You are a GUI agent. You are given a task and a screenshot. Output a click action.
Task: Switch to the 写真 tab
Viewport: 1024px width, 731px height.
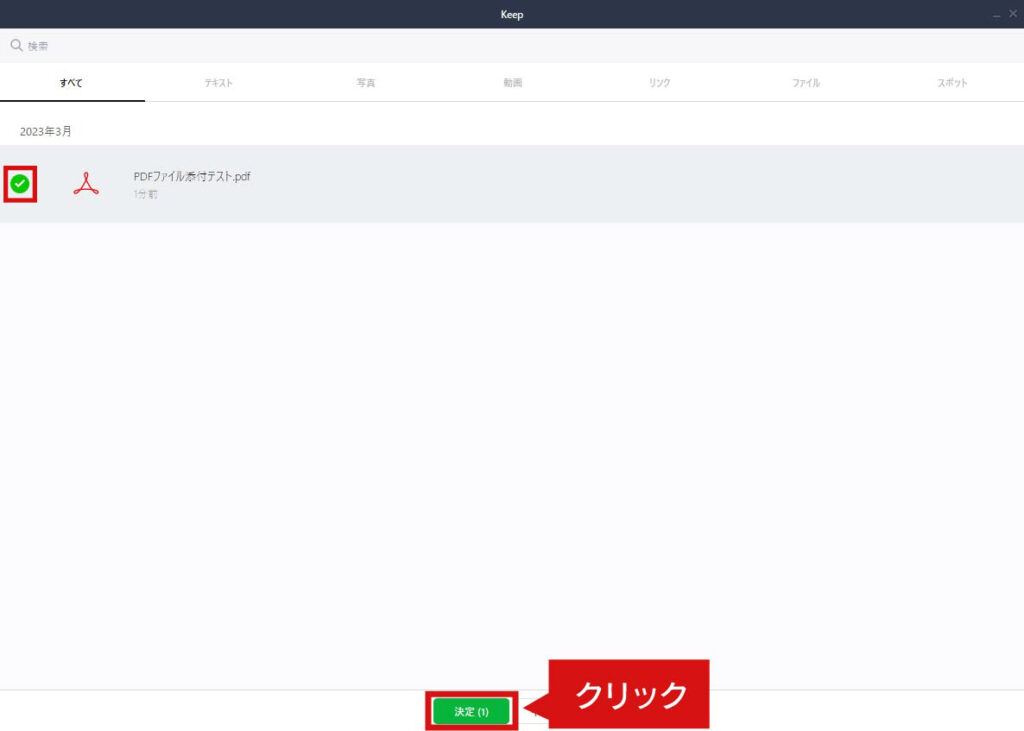364,84
